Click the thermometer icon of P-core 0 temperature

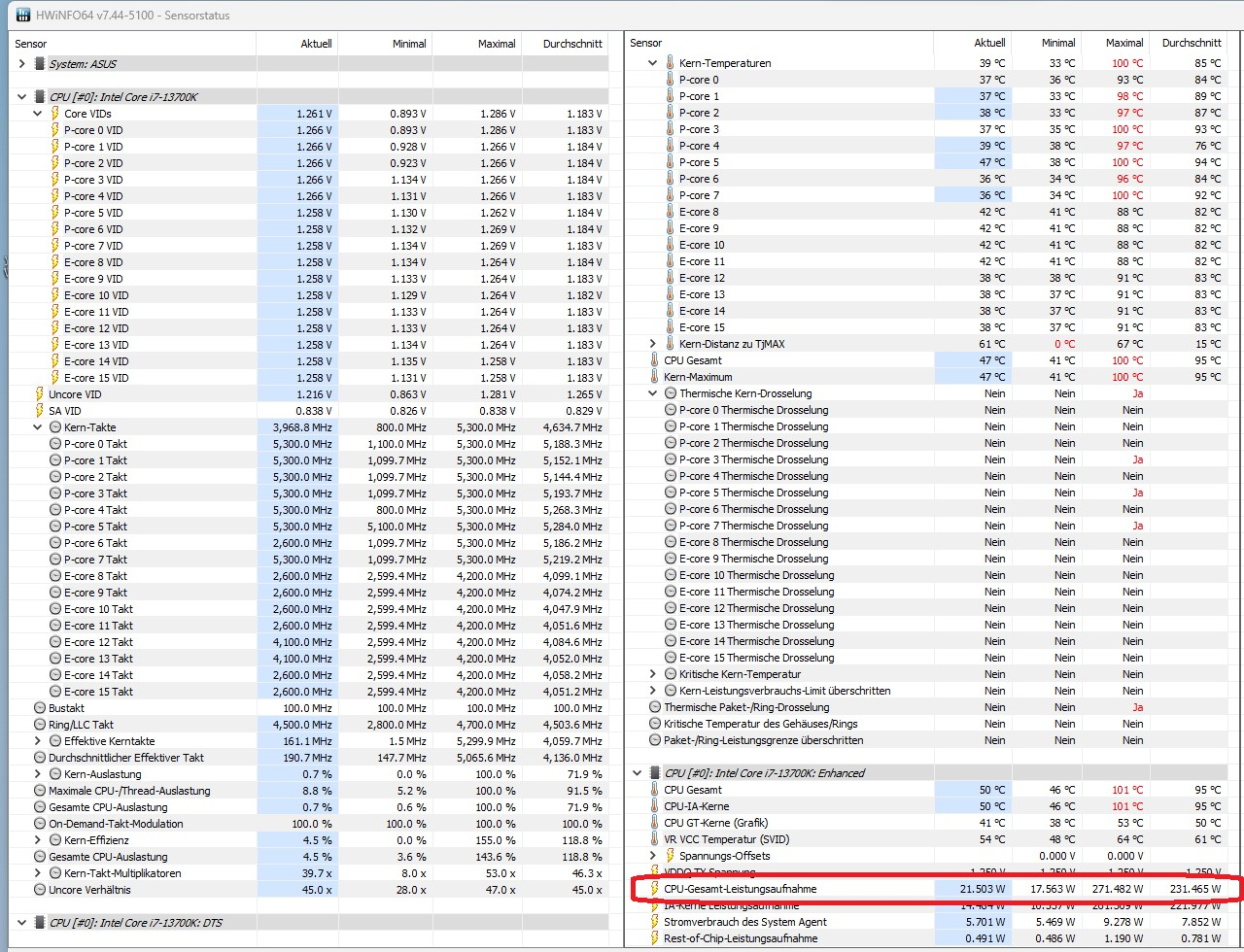[670, 80]
